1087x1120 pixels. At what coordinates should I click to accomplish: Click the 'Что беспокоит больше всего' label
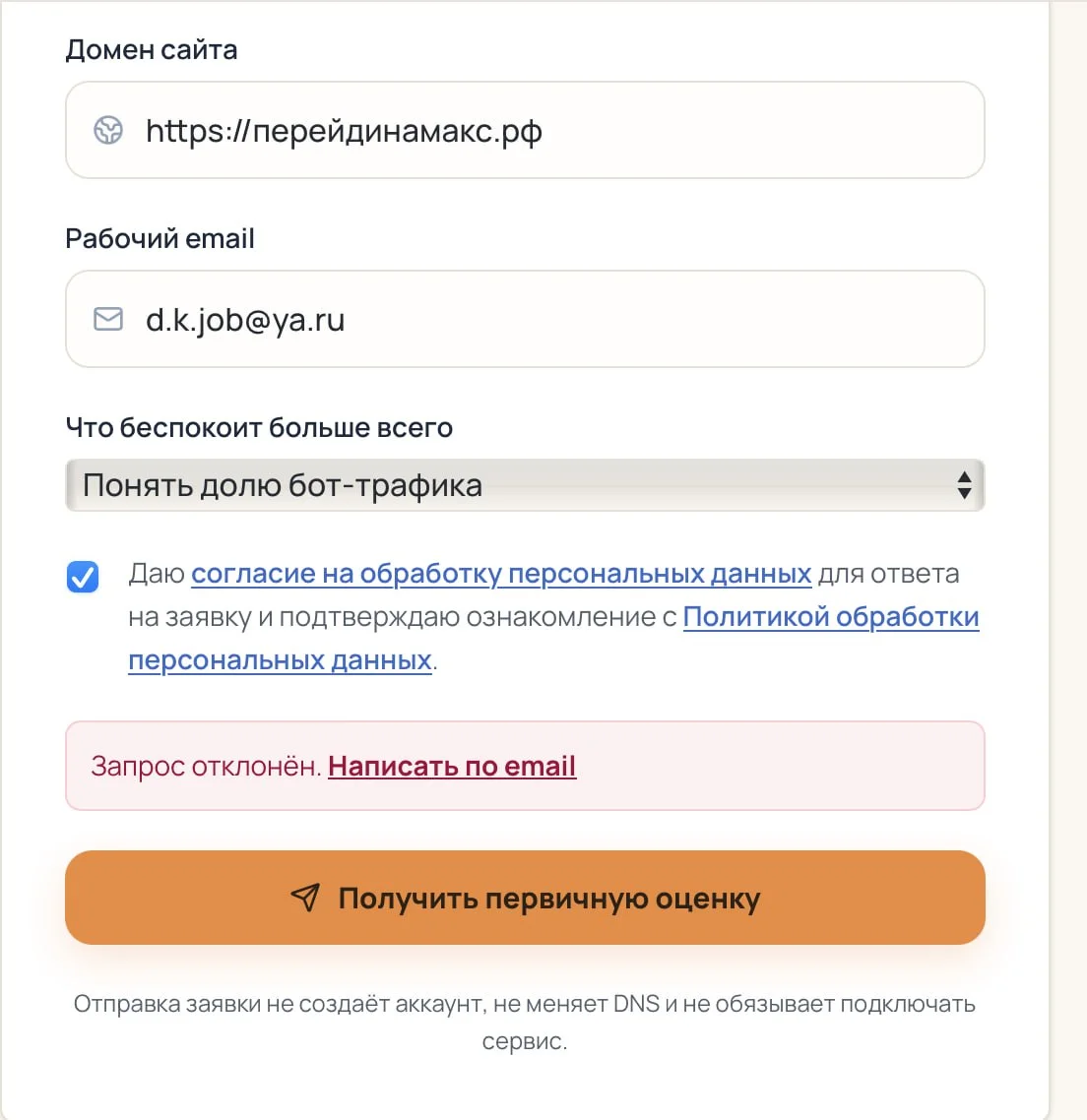259,428
